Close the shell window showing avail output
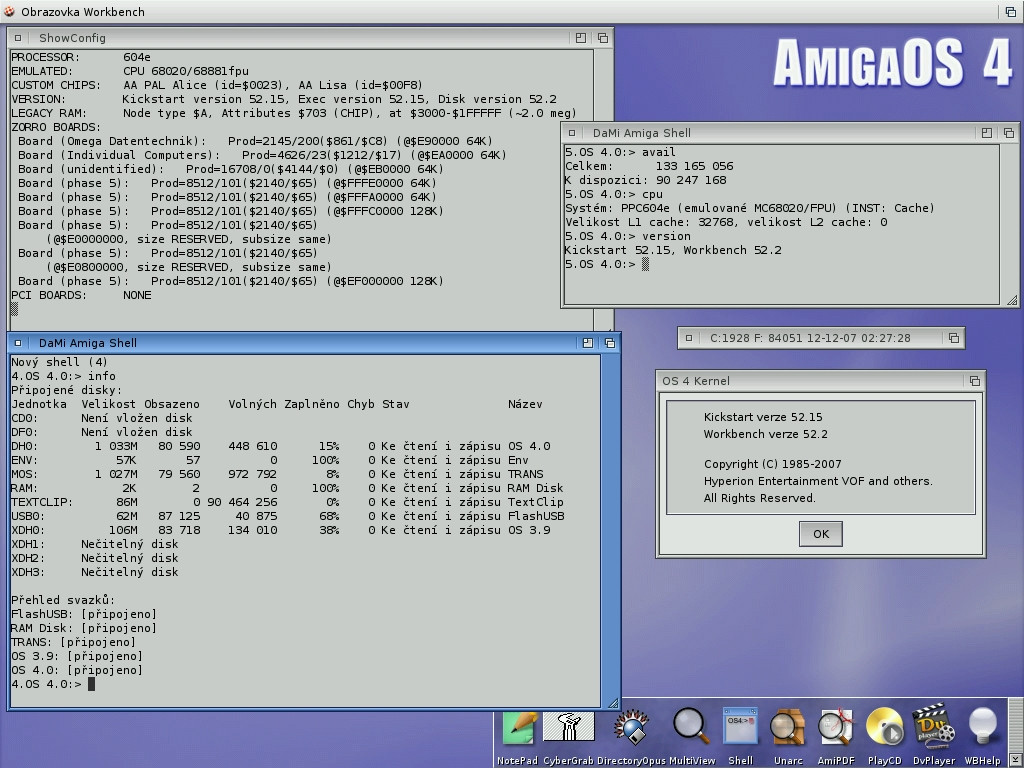Screen dimensions: 1024x768 [x=572, y=133]
